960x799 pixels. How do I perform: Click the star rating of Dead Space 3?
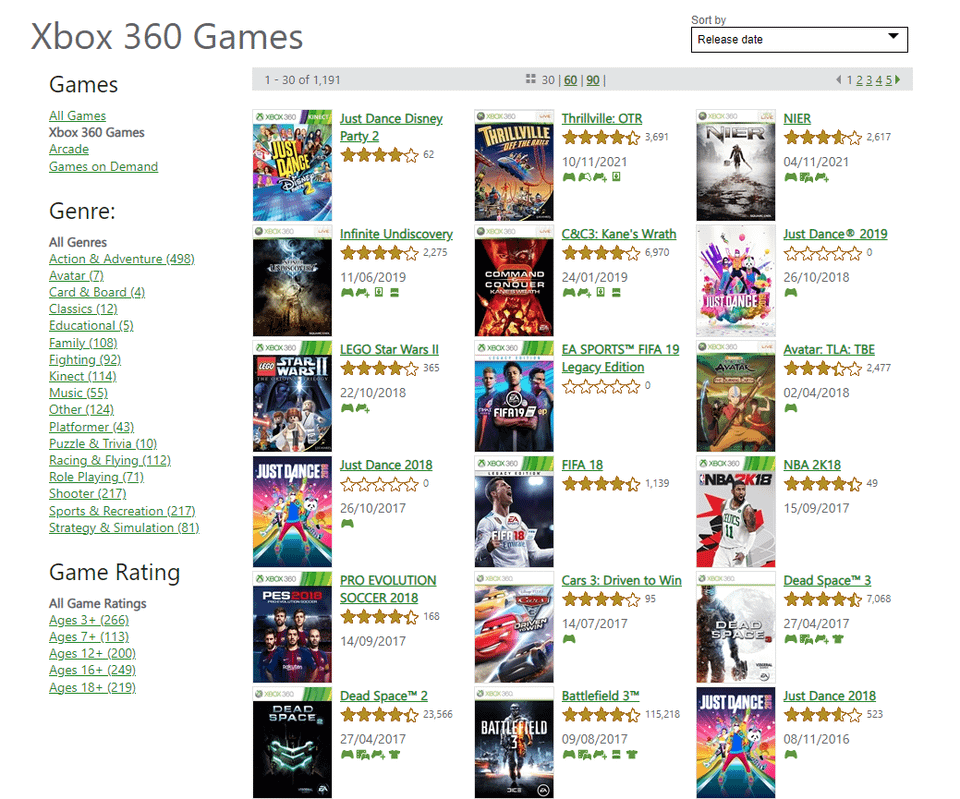tap(822, 599)
